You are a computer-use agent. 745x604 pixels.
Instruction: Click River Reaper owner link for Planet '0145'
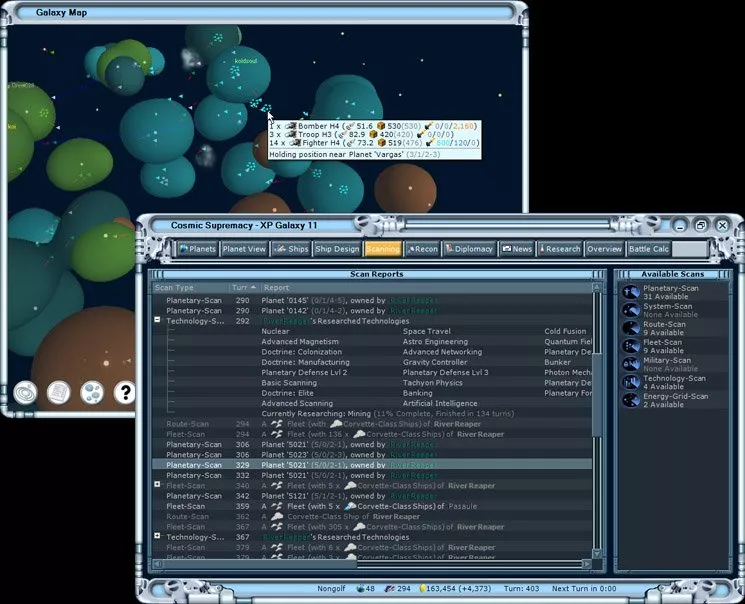[413, 300]
